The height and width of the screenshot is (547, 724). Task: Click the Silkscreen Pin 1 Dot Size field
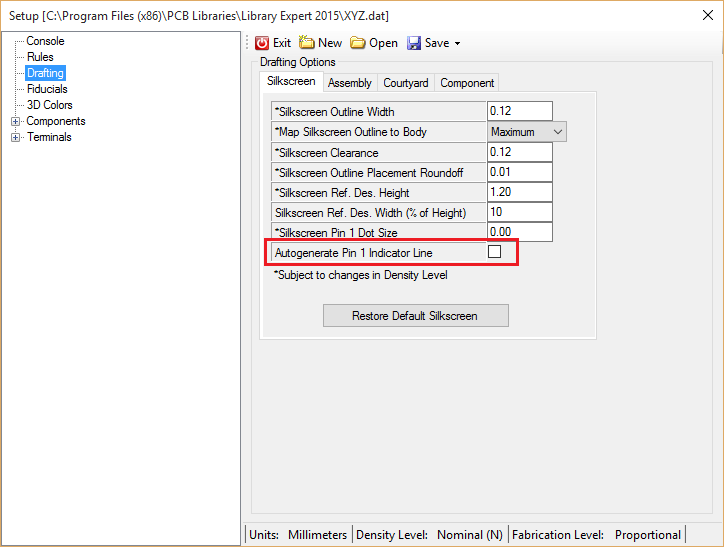pos(519,232)
